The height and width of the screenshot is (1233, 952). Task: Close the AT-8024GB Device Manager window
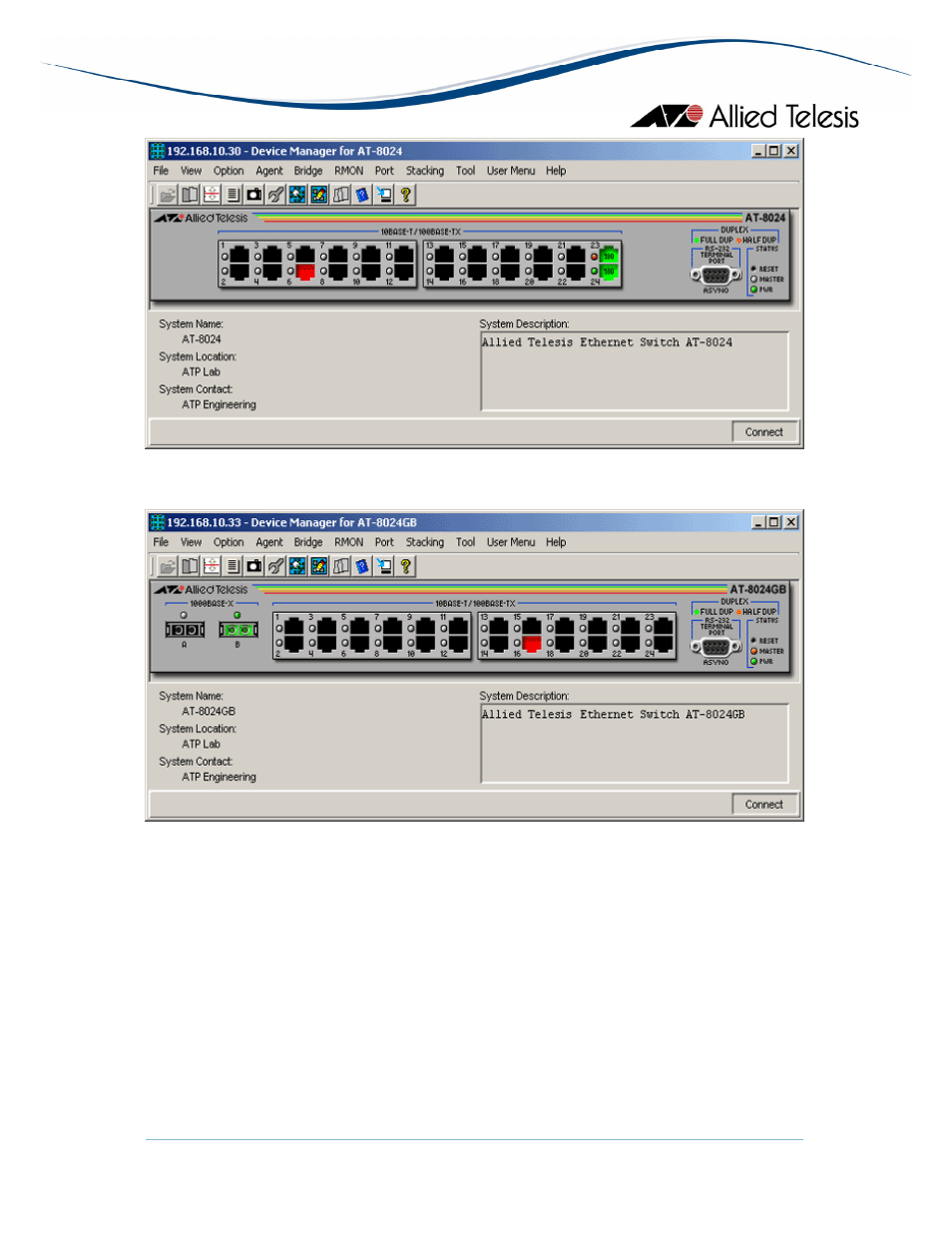coord(791,522)
